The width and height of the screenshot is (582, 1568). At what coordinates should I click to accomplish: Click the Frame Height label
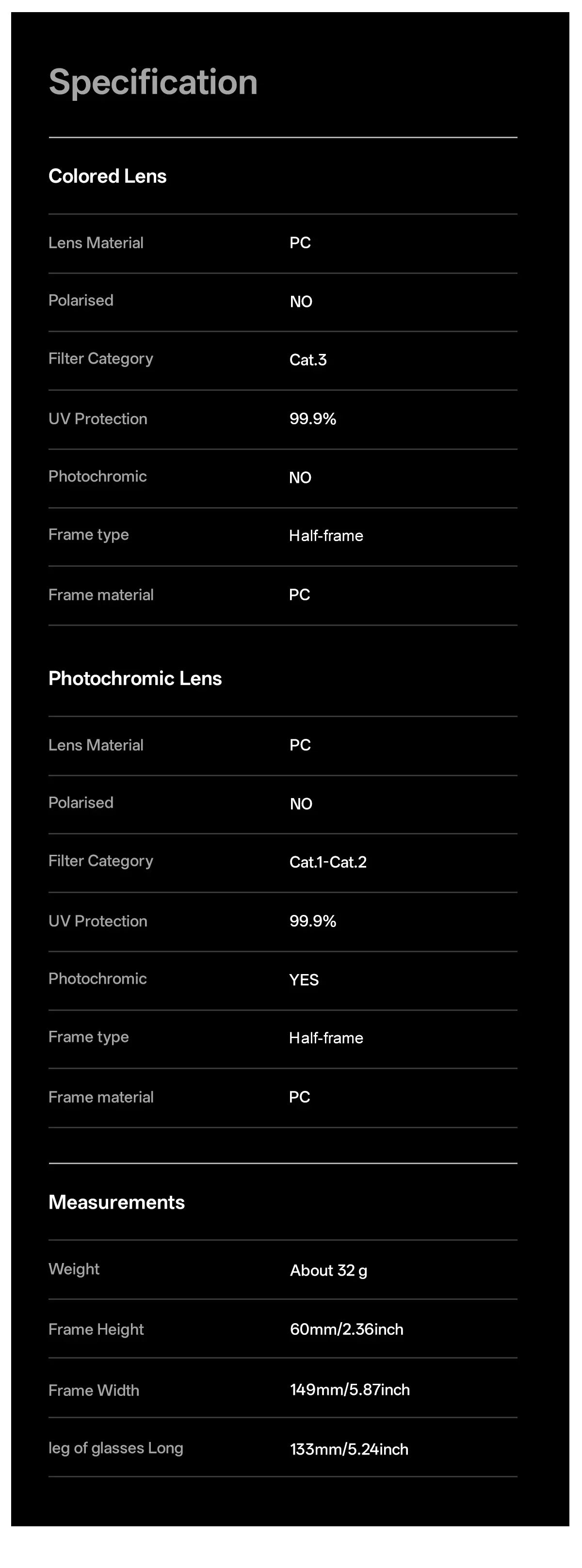coord(96,1329)
